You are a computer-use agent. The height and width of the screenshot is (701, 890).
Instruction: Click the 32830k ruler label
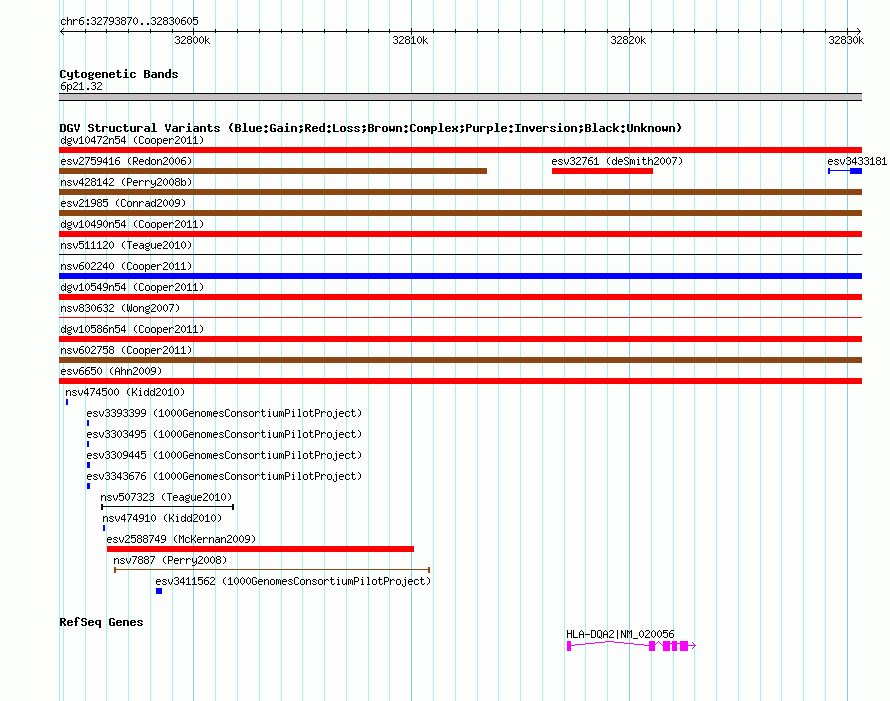click(846, 40)
